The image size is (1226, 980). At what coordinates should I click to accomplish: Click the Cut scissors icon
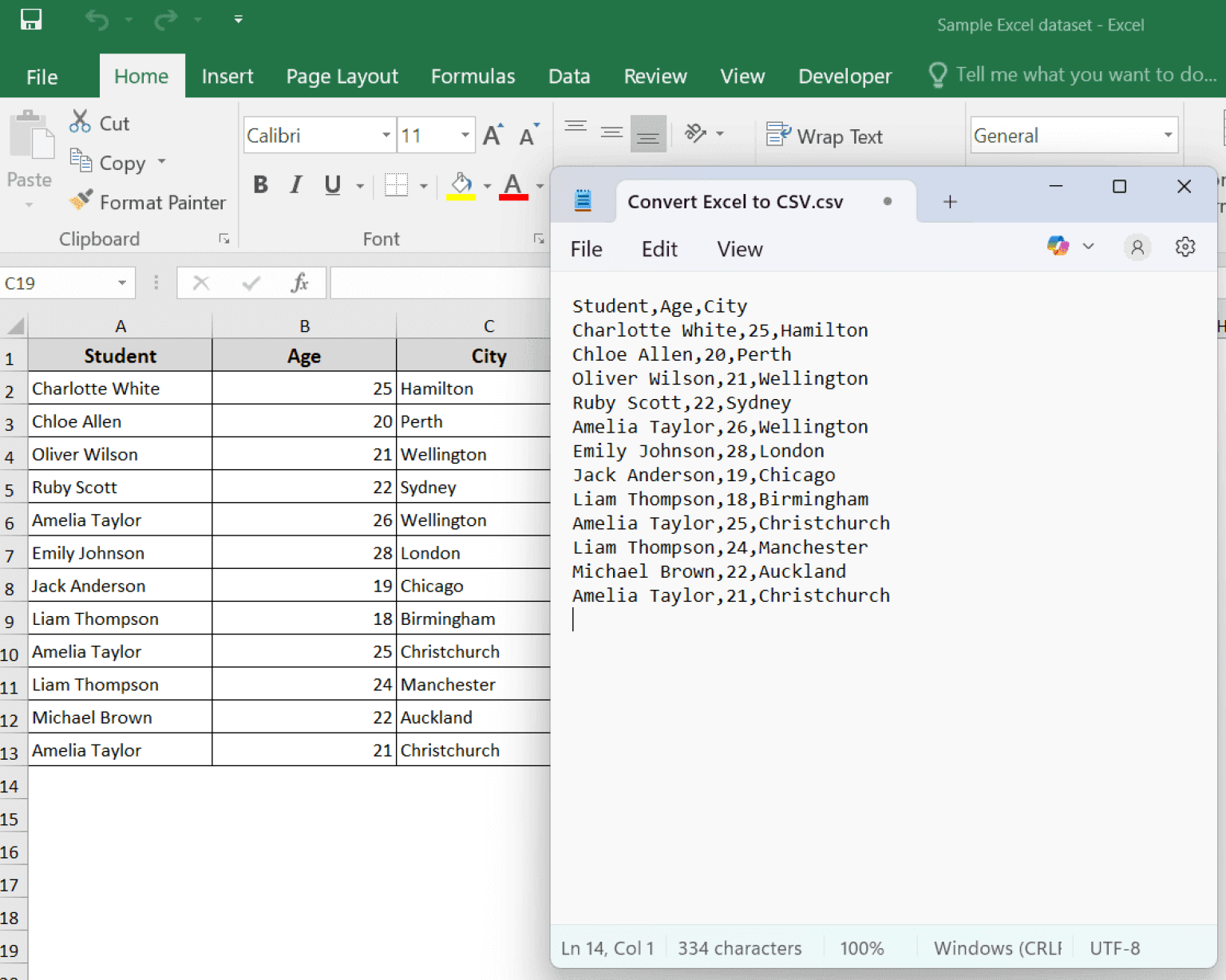point(80,121)
